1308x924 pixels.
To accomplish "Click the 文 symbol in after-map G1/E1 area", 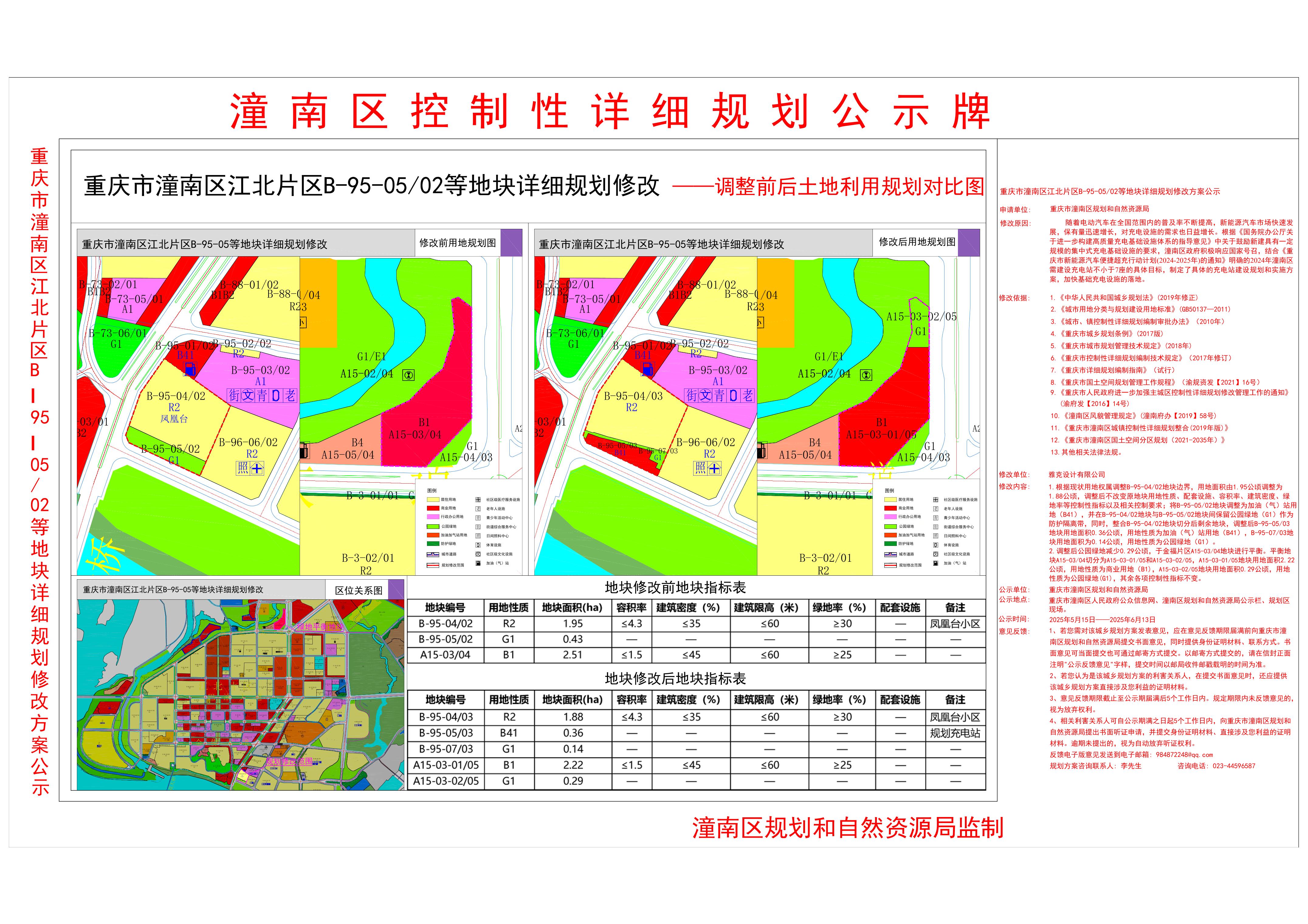I will pos(866,375).
